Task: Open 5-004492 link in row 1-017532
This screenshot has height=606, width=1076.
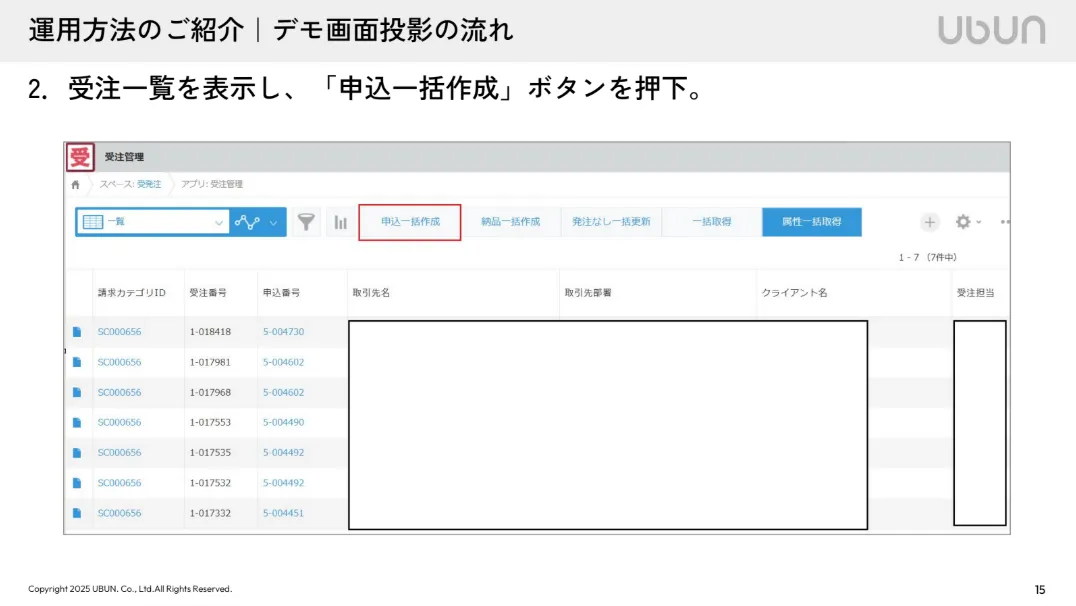Action: 283,482
